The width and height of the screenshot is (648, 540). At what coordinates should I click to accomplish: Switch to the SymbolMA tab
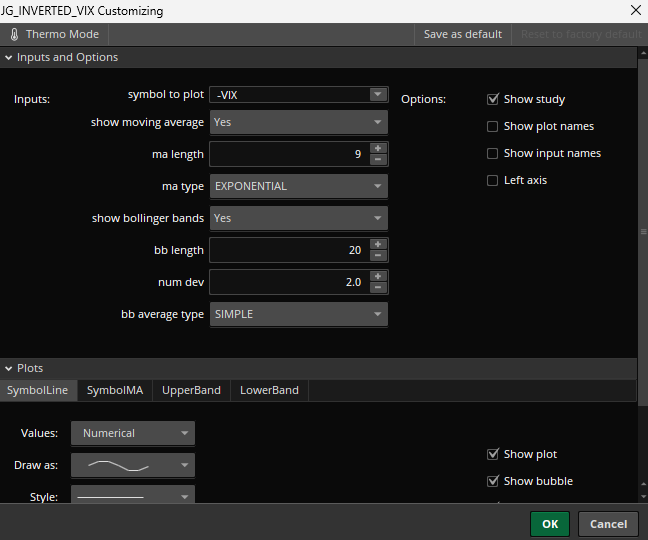114,390
